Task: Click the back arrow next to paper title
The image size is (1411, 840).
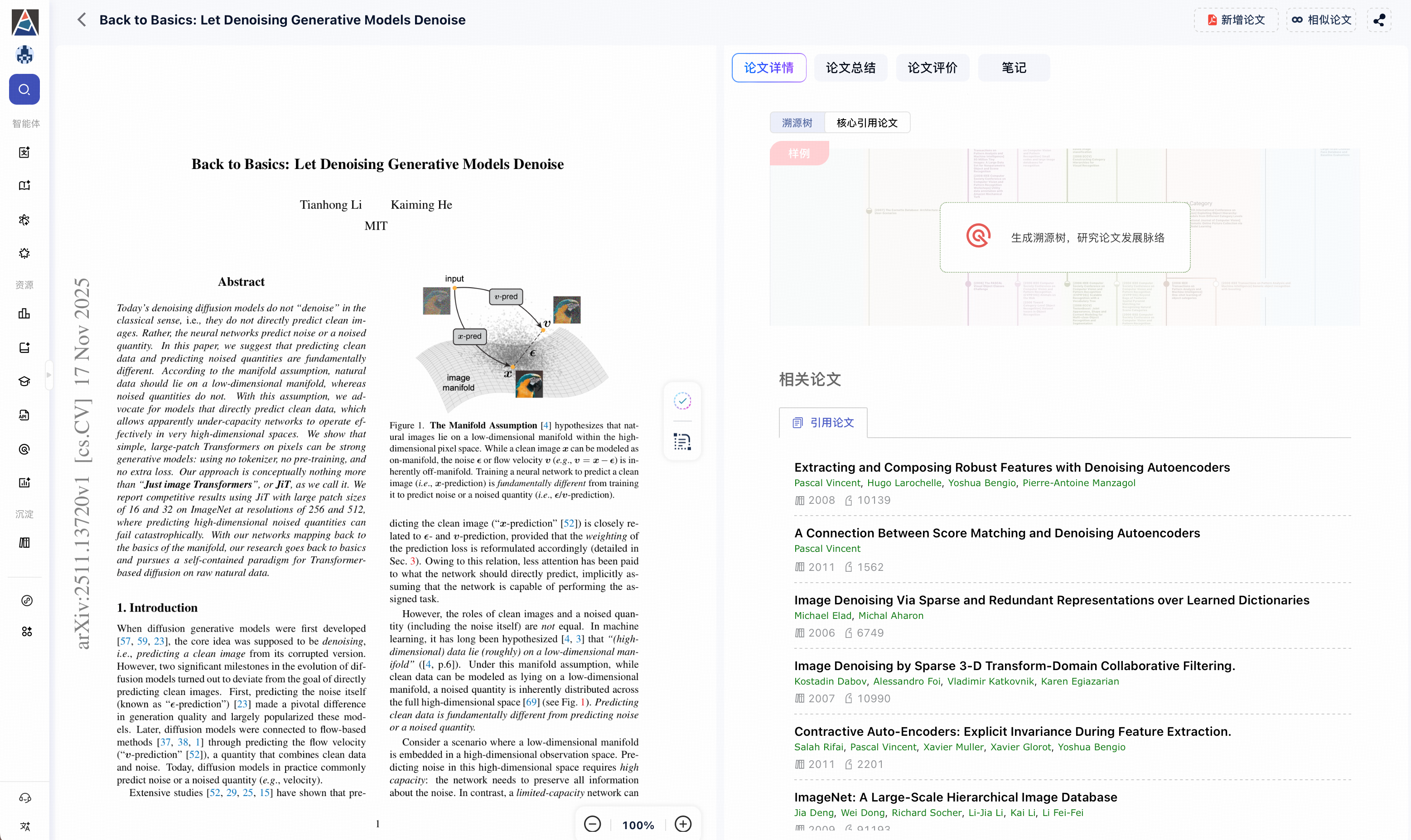Action: [82, 20]
